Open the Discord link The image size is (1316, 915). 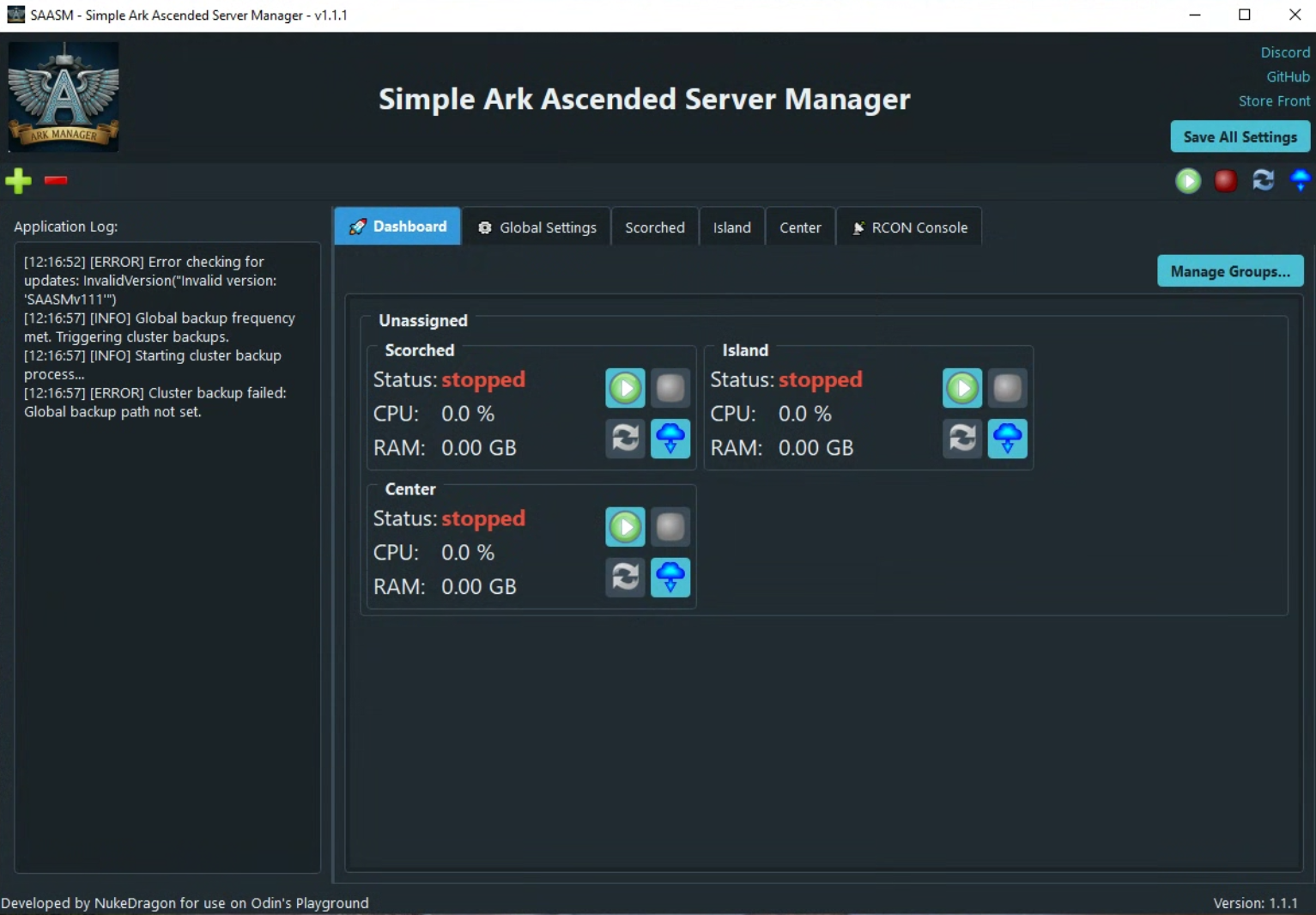click(x=1284, y=52)
